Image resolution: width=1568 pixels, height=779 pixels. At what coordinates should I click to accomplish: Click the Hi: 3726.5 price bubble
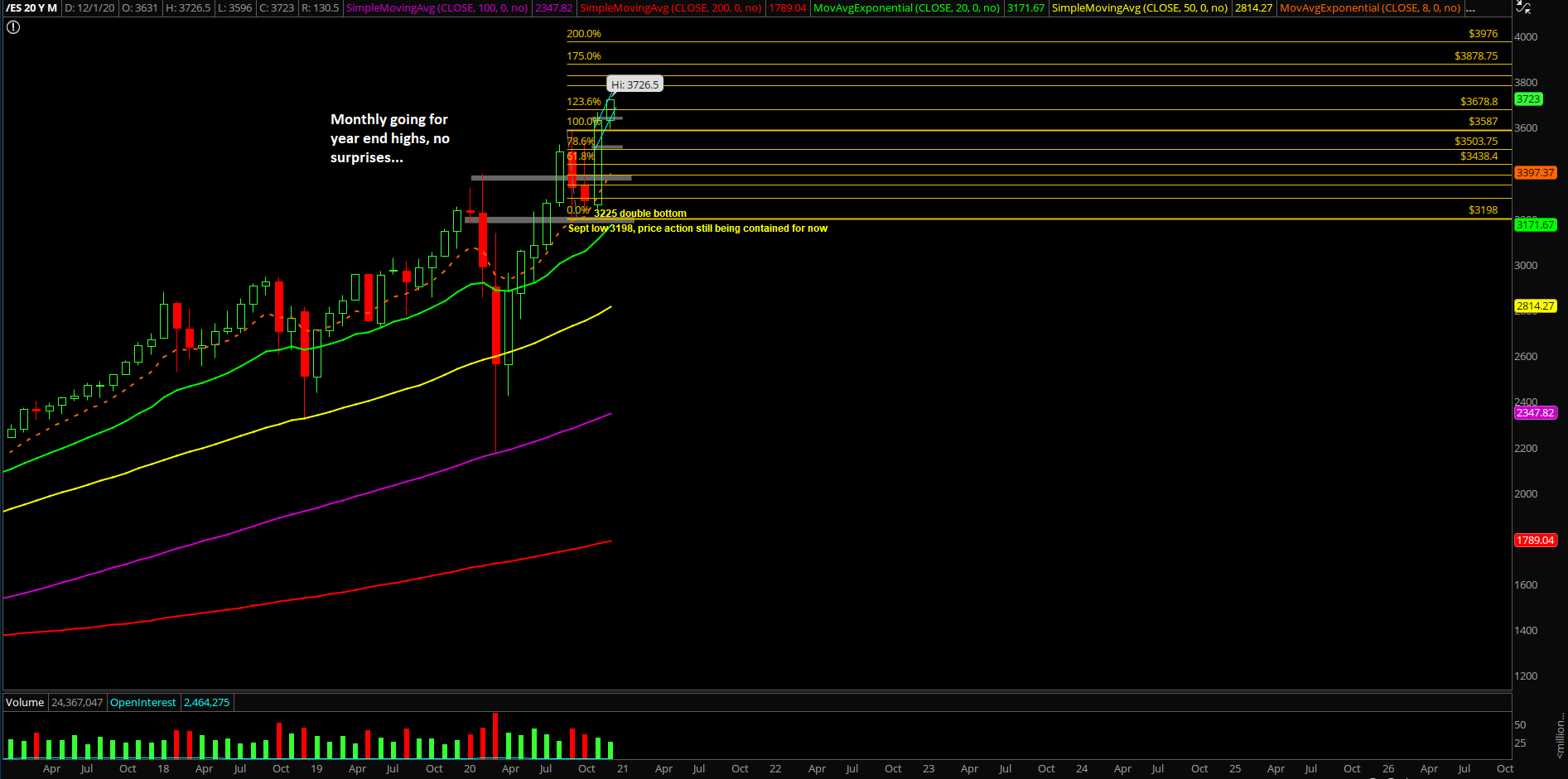[x=635, y=84]
